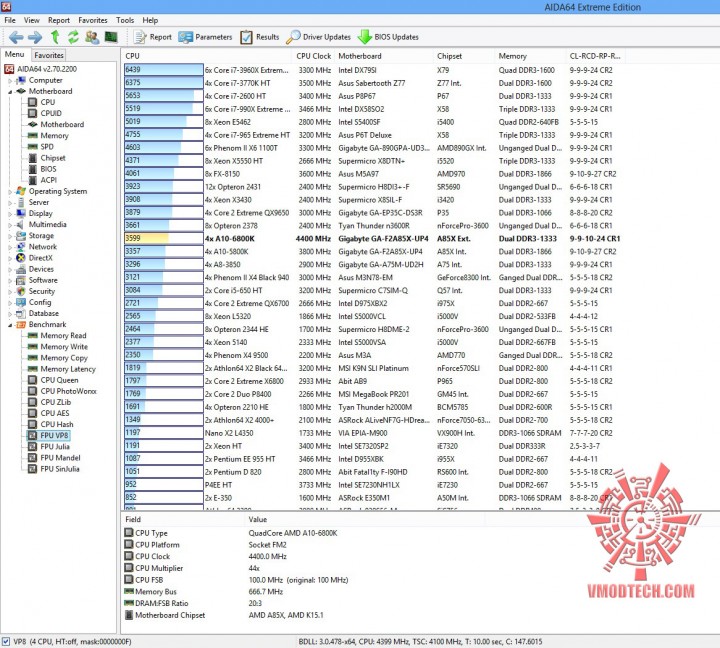This screenshot has height=648, width=720.
Task: Sort results by CPU Clock column
Action: (314, 56)
